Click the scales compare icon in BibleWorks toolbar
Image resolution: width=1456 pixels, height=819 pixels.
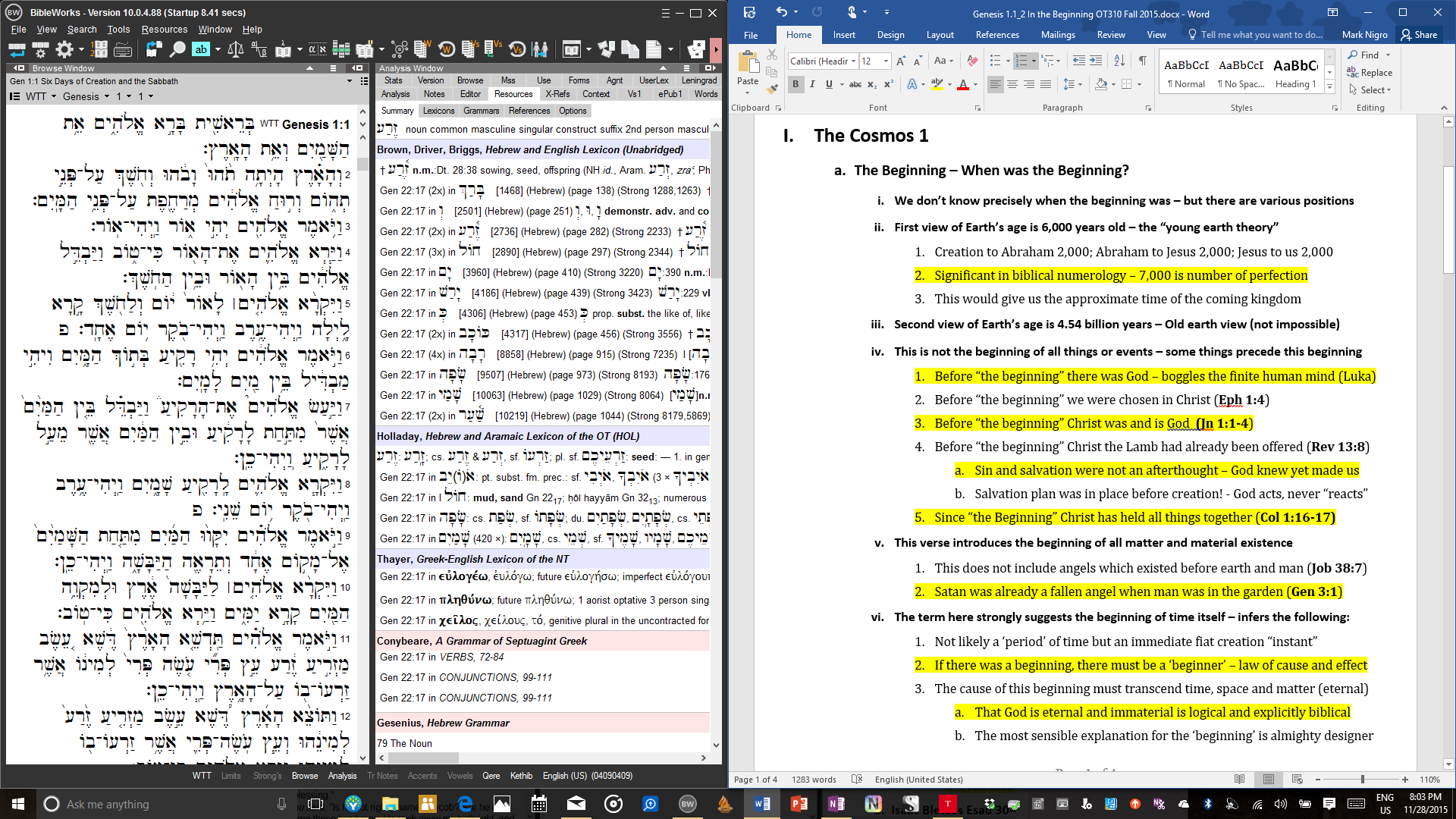236,50
